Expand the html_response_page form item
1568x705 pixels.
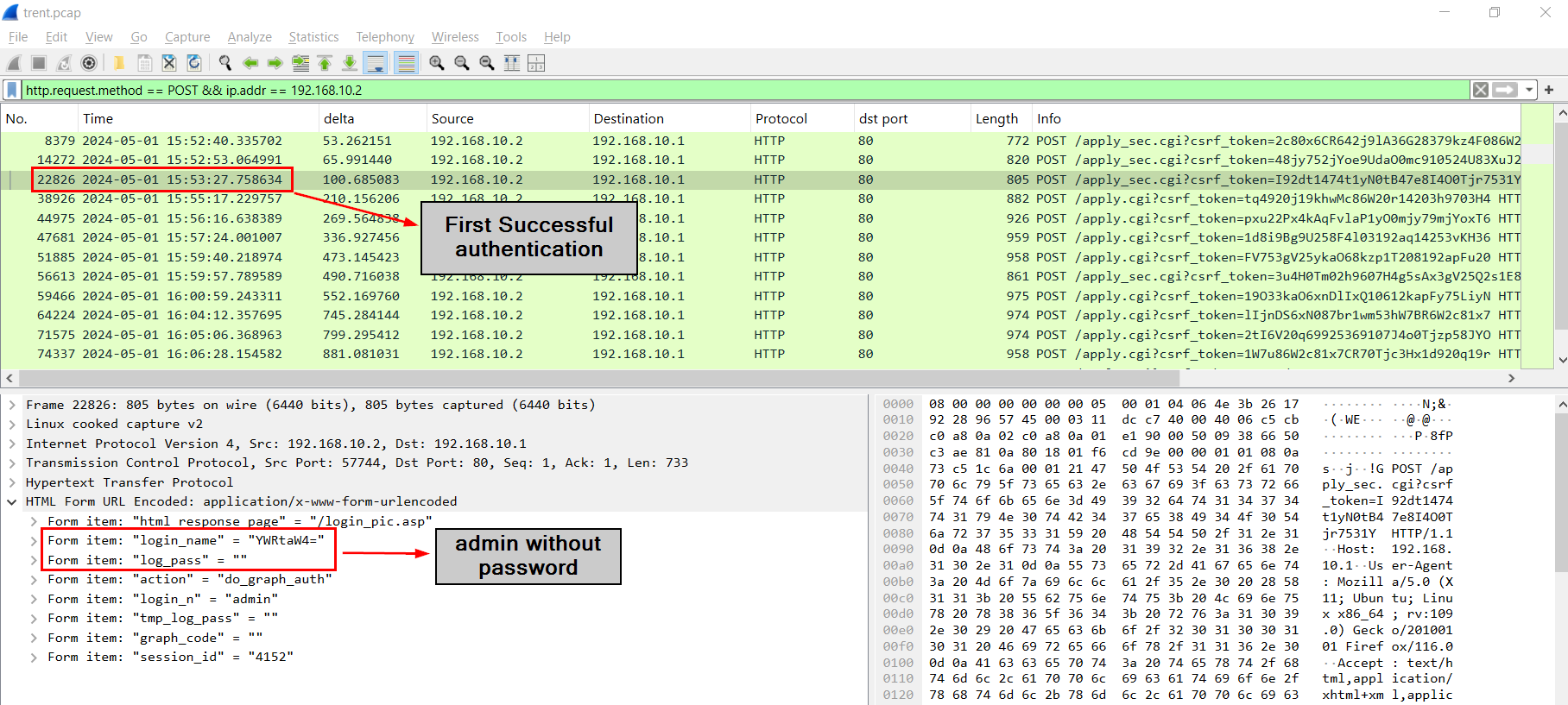[x=34, y=521]
